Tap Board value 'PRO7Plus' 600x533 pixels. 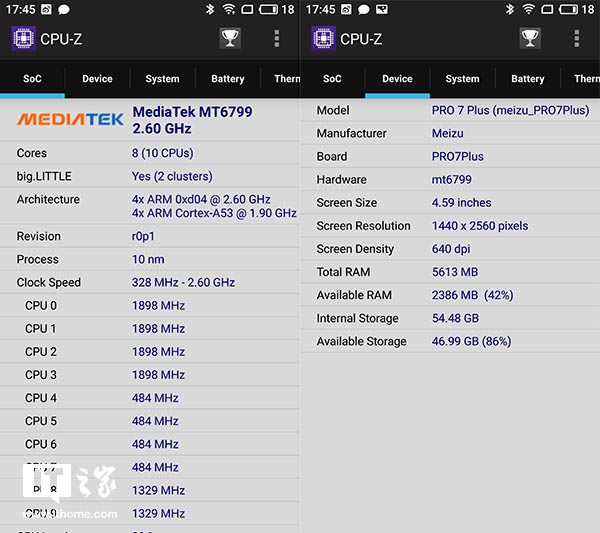coord(458,156)
